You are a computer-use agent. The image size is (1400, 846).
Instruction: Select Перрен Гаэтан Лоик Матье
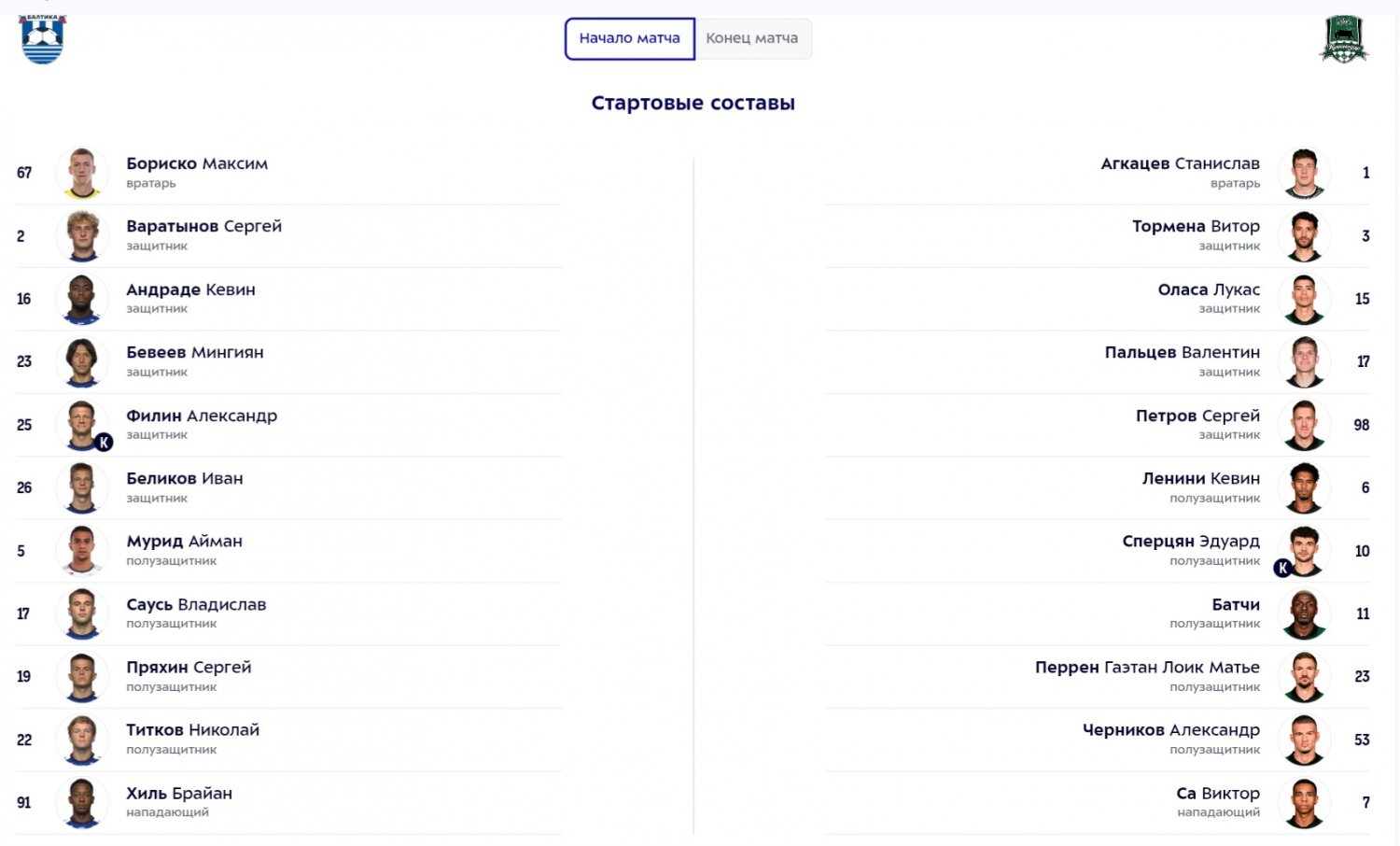pyautogui.click(x=1147, y=667)
